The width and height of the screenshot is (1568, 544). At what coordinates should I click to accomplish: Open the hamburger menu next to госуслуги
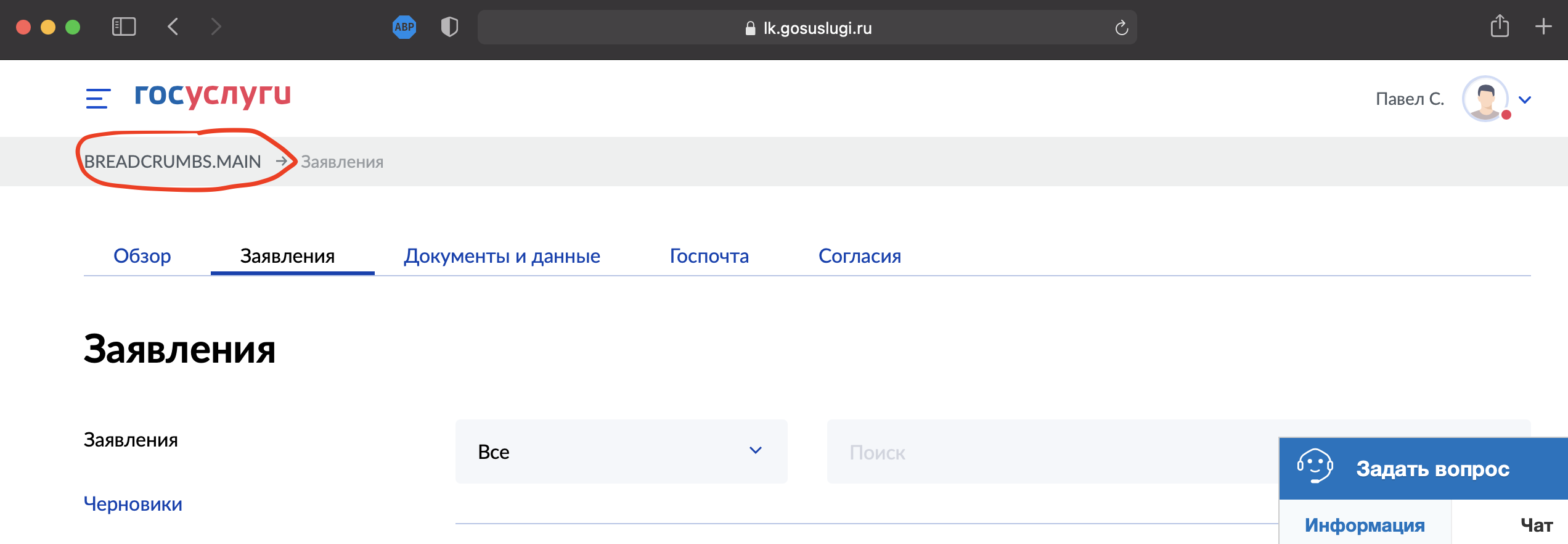(x=98, y=99)
